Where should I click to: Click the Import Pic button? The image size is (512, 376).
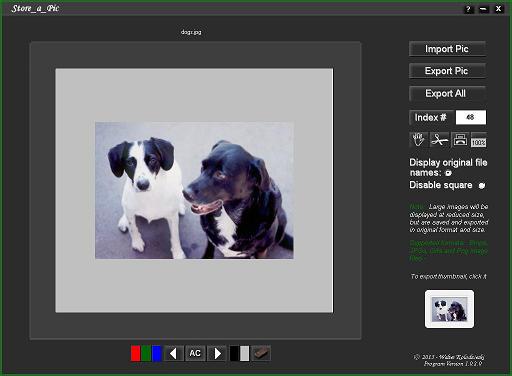(x=447, y=49)
